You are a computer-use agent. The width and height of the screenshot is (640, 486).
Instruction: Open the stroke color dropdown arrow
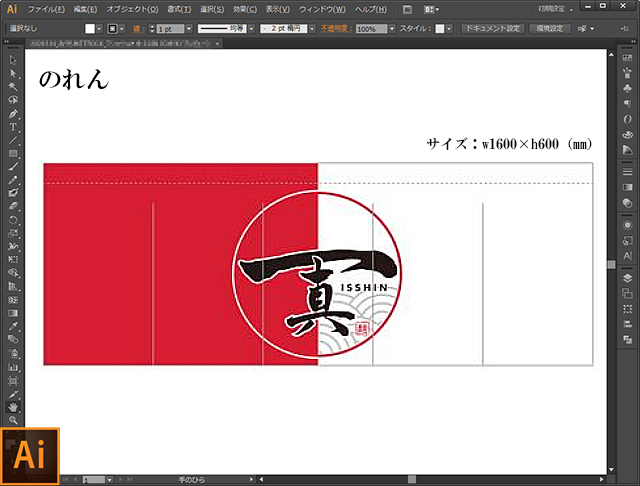click(x=122, y=29)
